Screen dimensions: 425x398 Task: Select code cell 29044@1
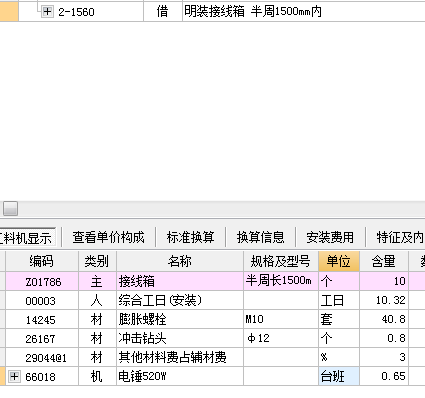[x=42, y=357]
